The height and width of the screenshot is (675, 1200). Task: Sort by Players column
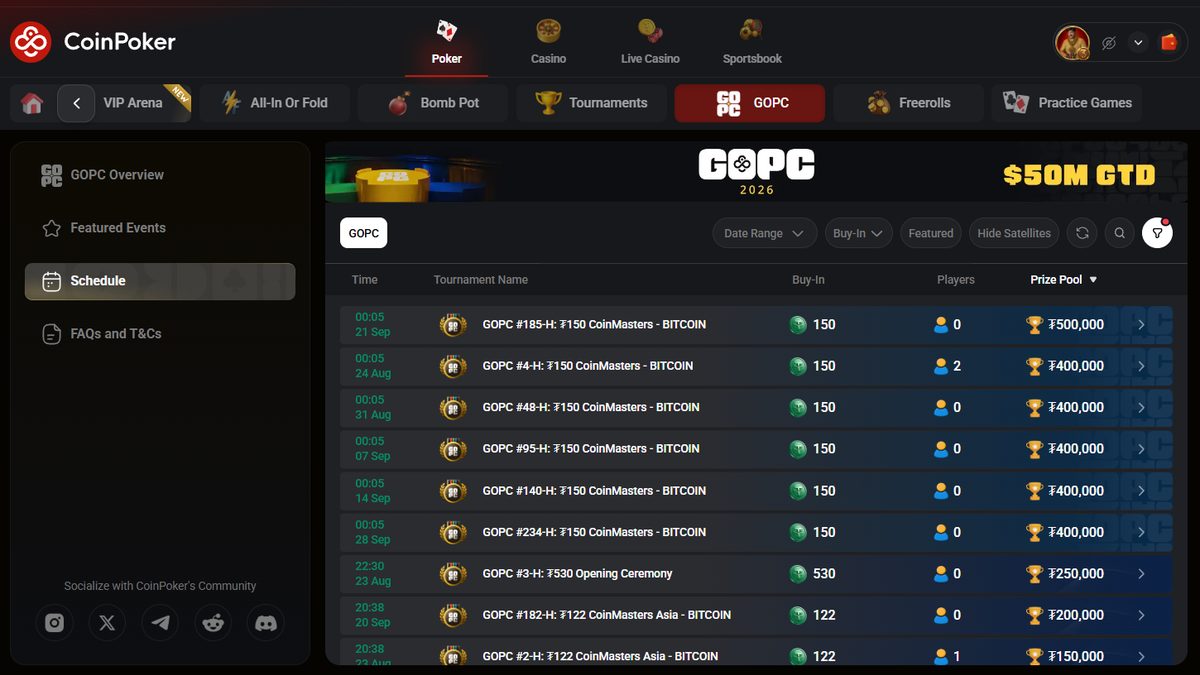pyautogui.click(x=956, y=280)
